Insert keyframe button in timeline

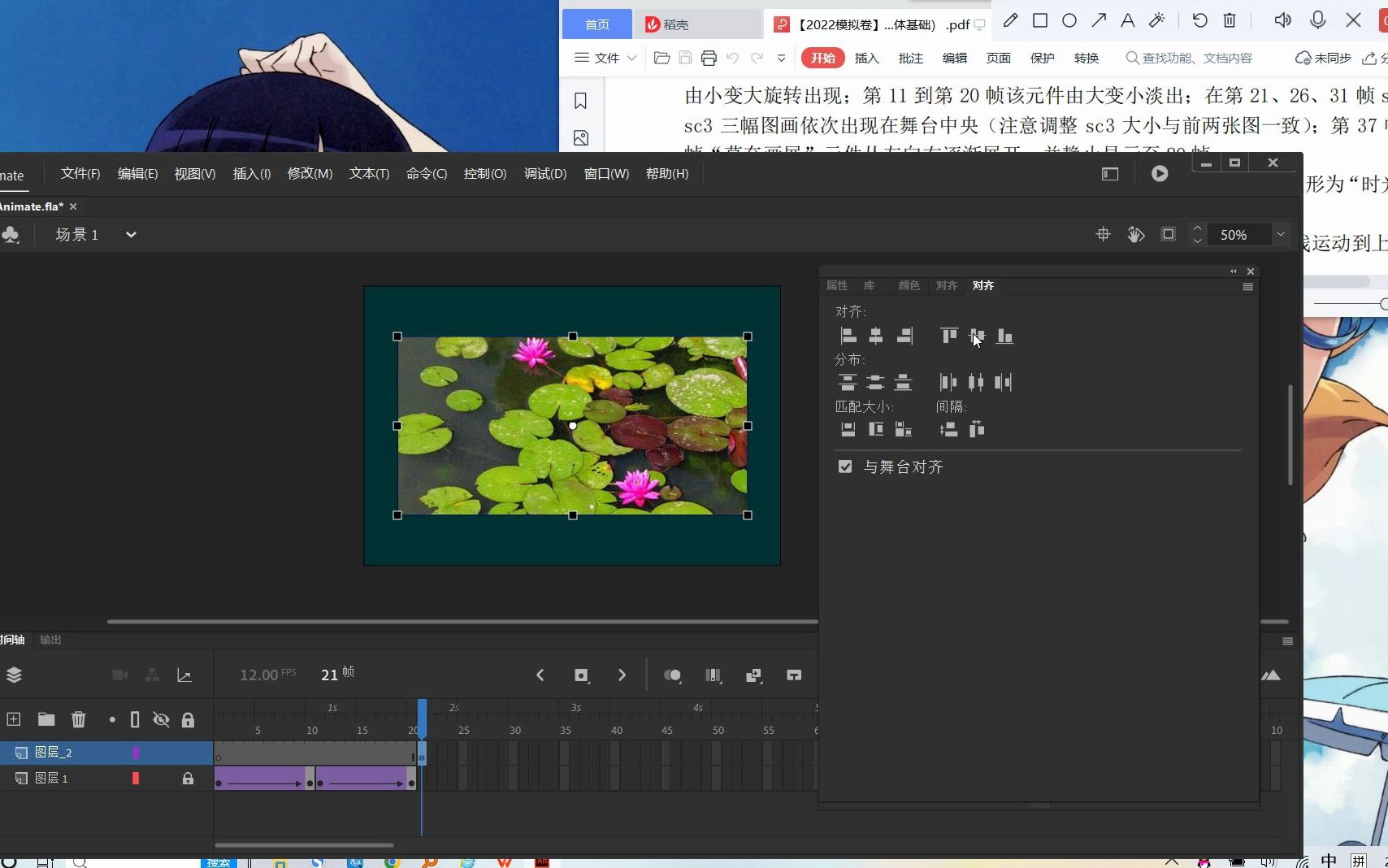(581, 675)
